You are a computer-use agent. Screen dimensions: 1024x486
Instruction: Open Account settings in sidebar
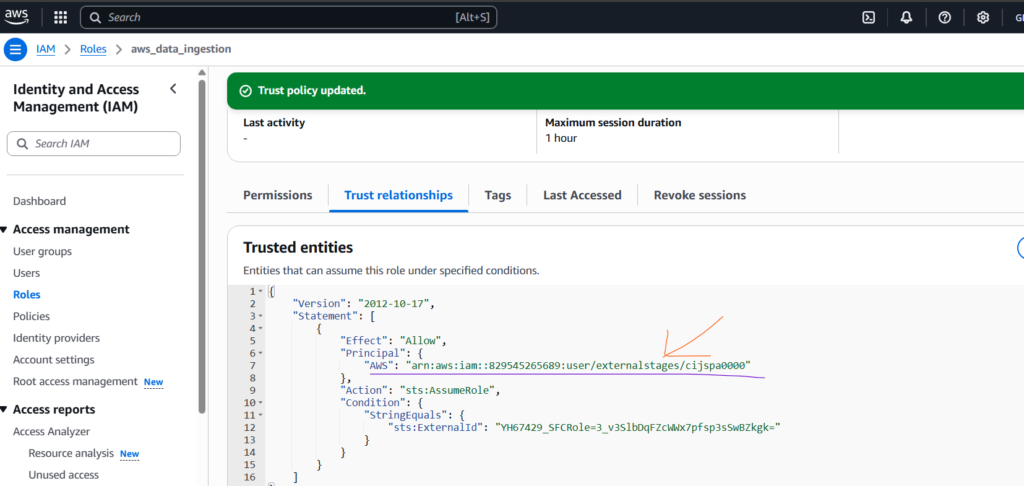[54, 360]
